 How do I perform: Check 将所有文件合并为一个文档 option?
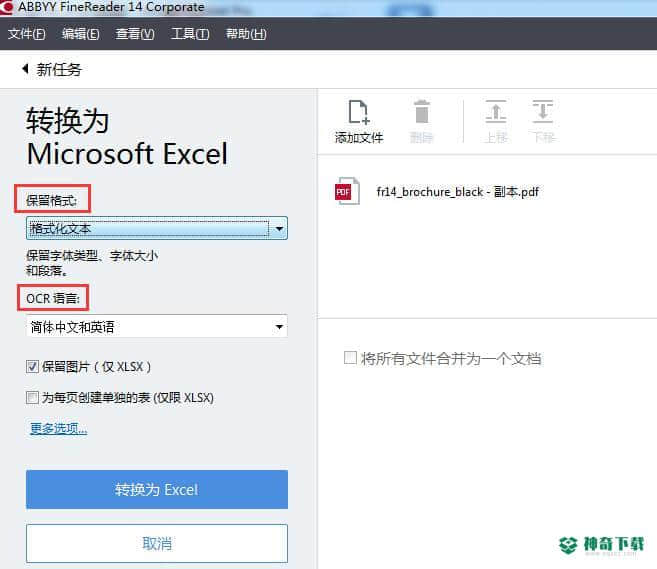pos(350,358)
